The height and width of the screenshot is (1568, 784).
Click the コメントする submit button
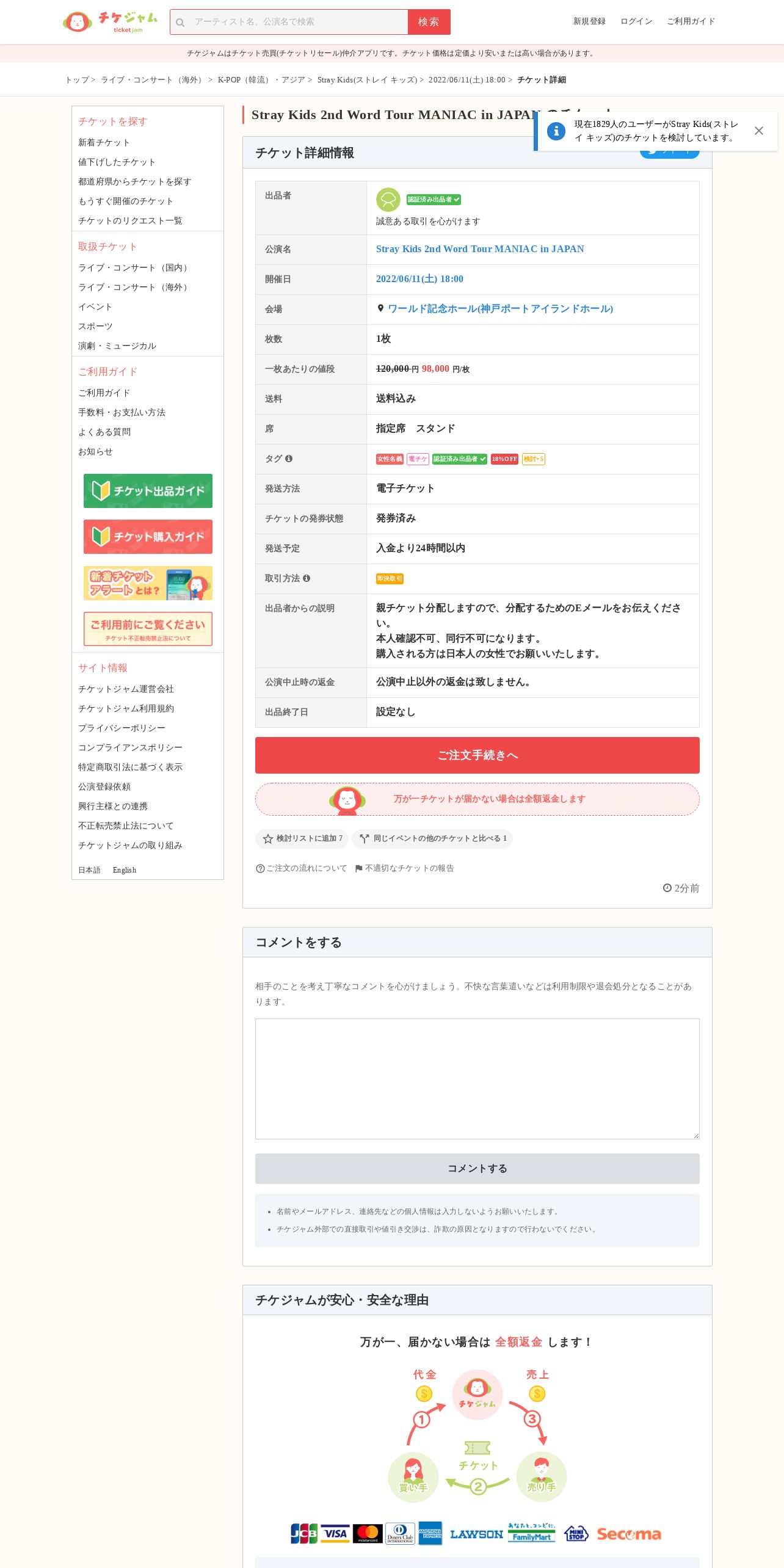click(x=477, y=1169)
